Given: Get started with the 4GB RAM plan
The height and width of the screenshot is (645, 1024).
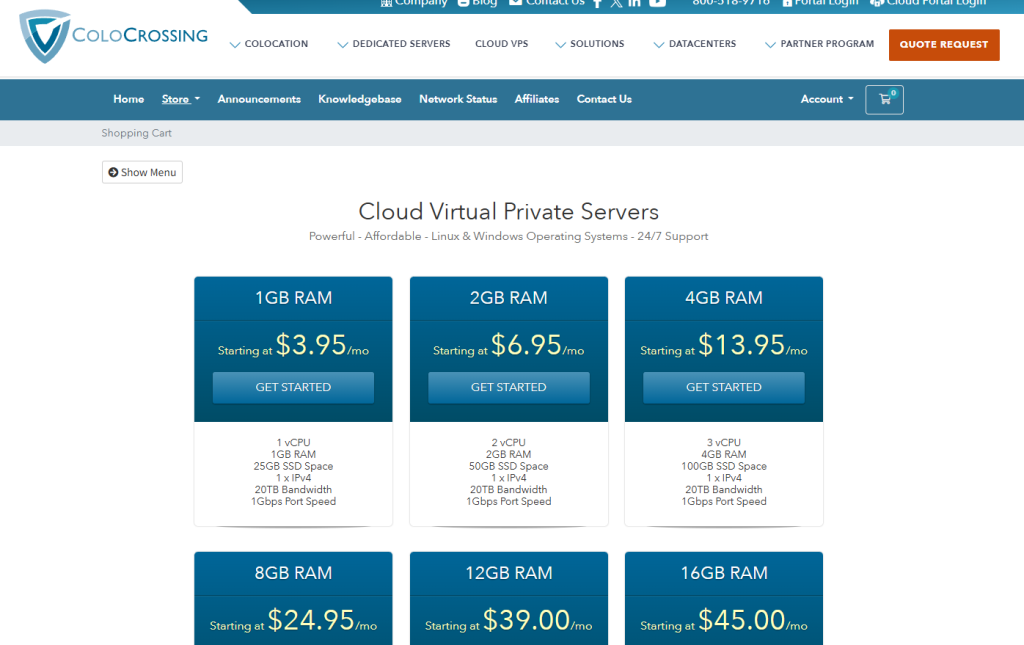Looking at the screenshot, I should [x=723, y=387].
